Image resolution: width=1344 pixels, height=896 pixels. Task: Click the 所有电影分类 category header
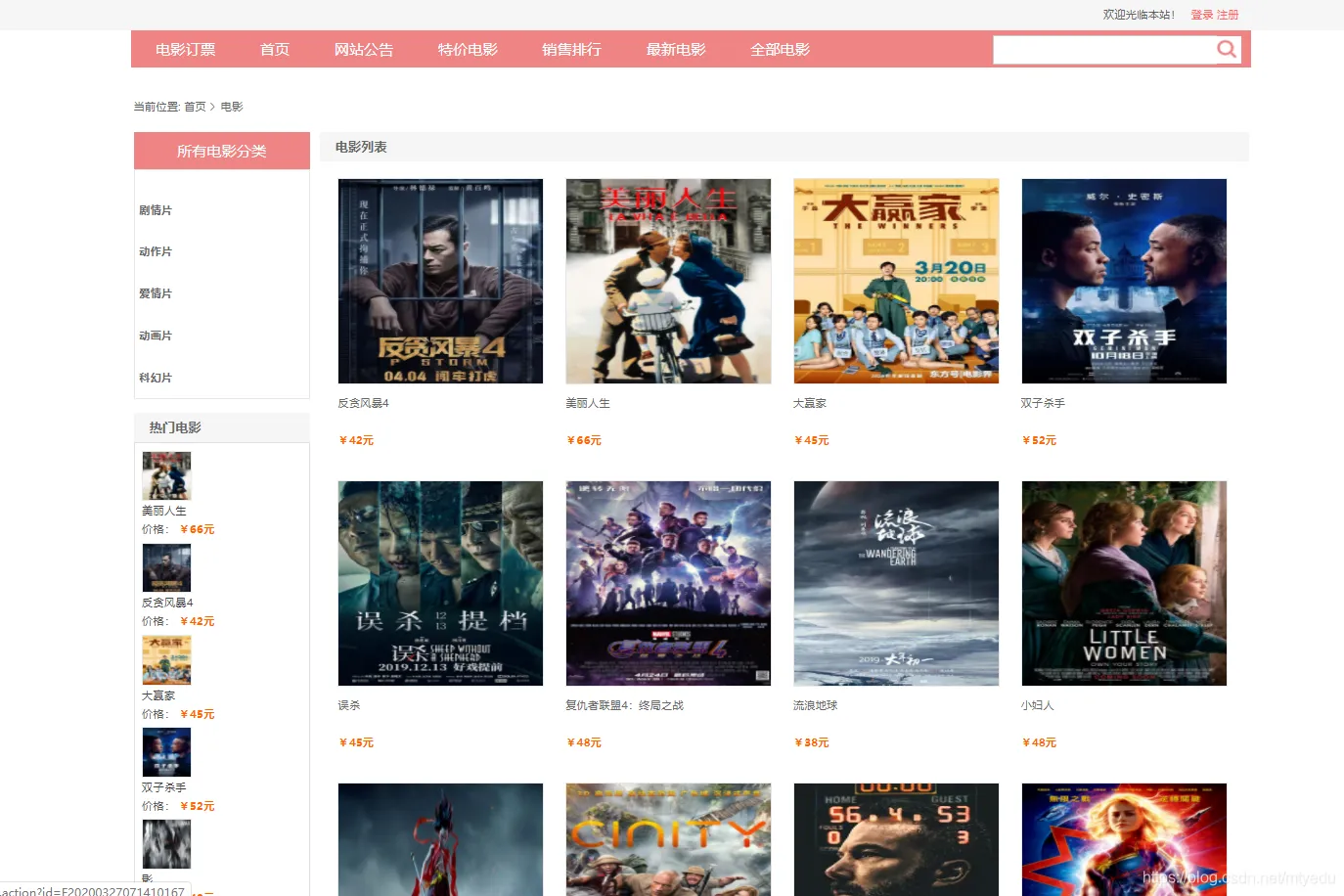[x=222, y=151]
